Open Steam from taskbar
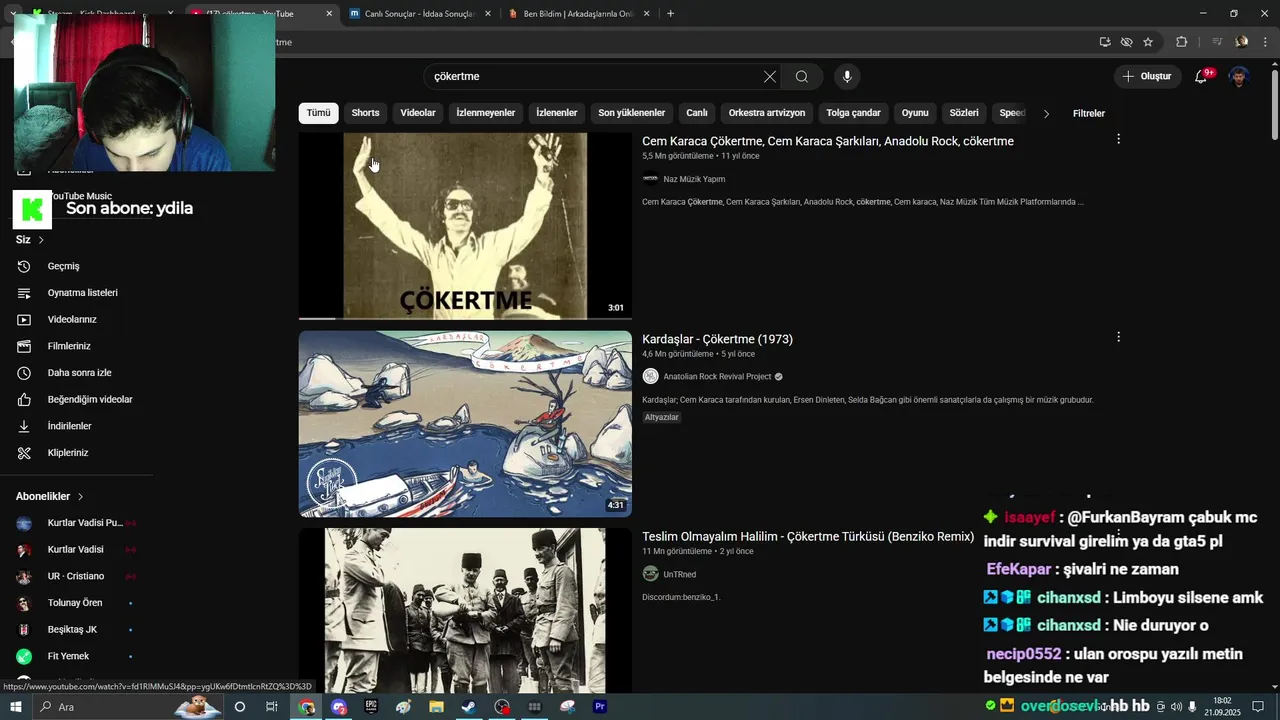Screen dimensions: 1280x720 click(x=469, y=707)
